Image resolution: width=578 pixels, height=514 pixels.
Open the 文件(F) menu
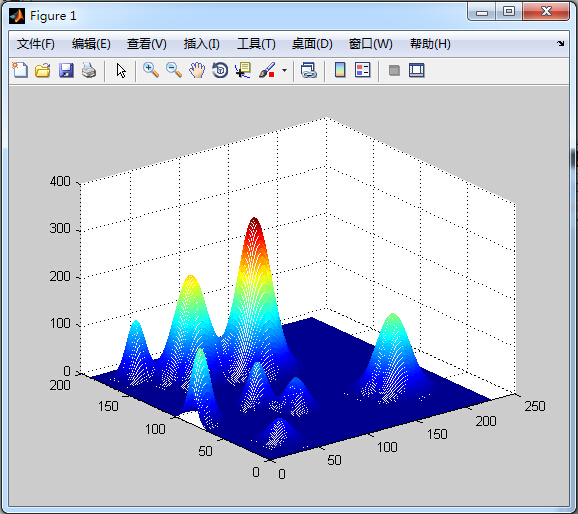pyautogui.click(x=36, y=44)
